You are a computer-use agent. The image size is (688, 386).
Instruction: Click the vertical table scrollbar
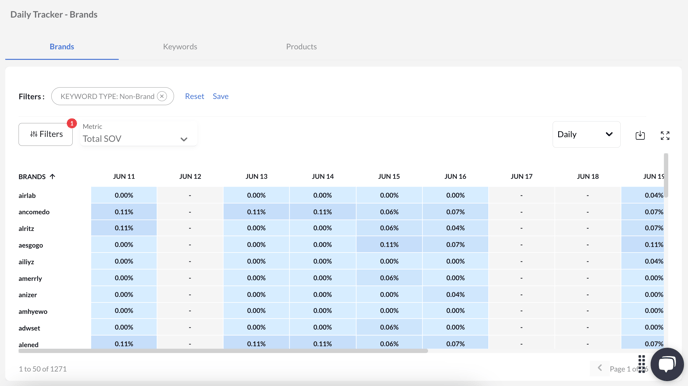(x=666, y=175)
